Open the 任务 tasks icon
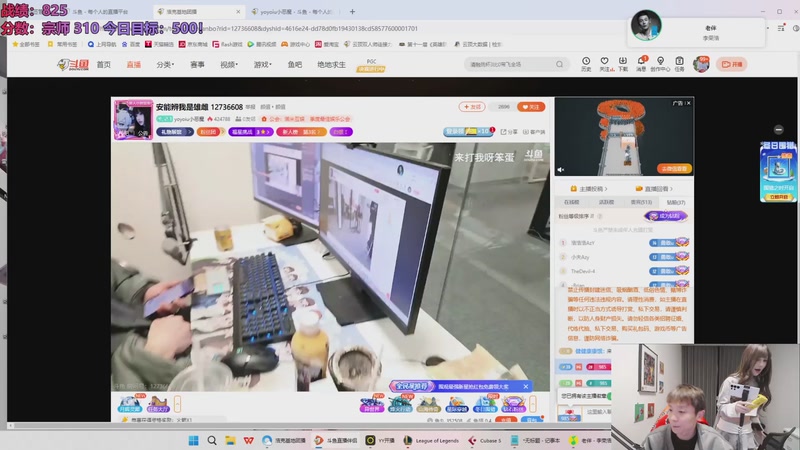The width and height of the screenshot is (800, 450). coord(679,64)
